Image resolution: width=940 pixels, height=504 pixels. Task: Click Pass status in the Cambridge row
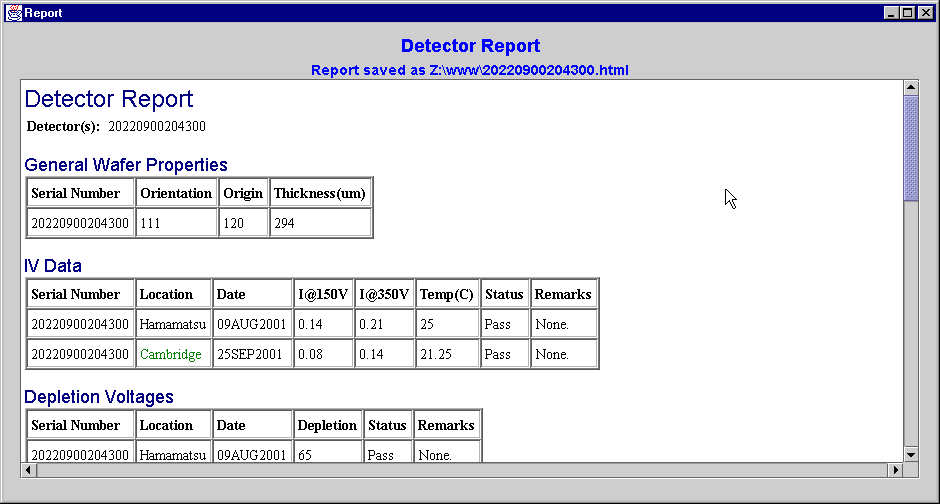pos(498,354)
